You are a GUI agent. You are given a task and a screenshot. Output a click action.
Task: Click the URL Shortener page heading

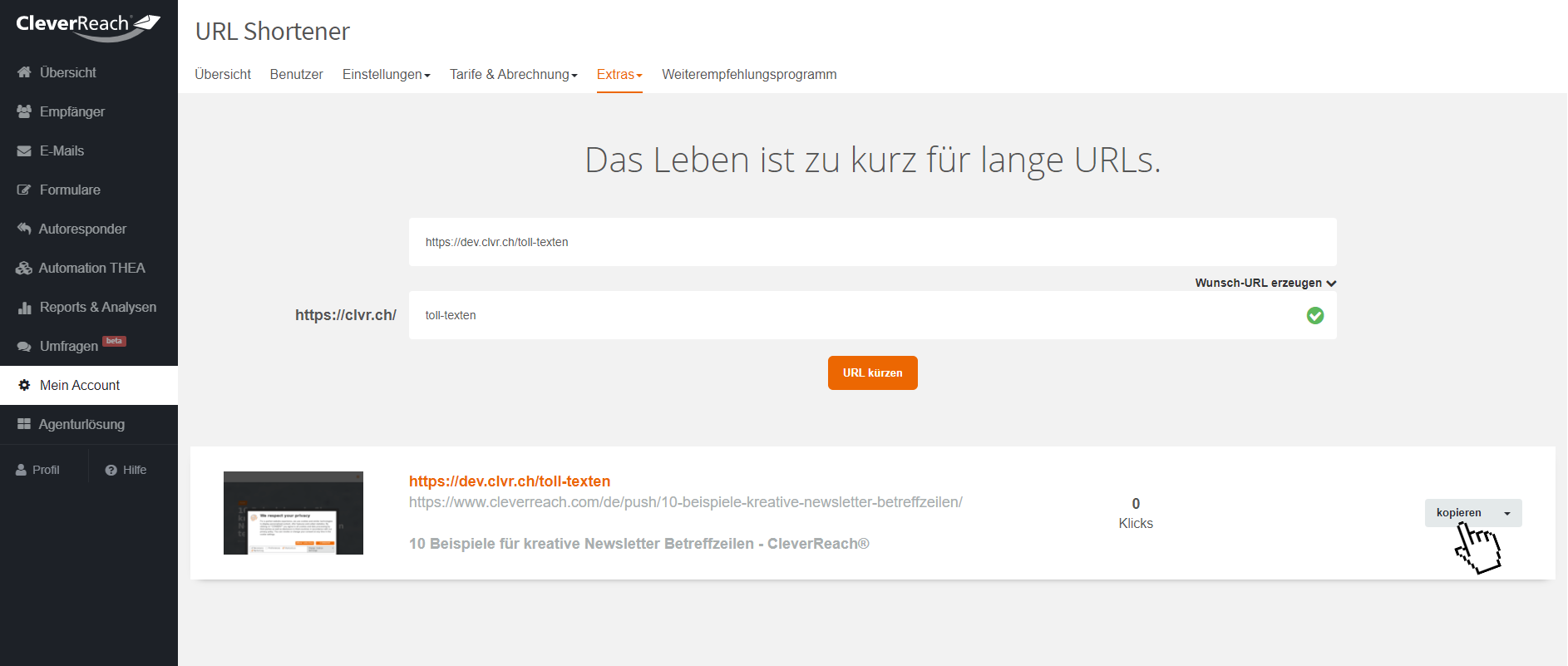coord(273,32)
